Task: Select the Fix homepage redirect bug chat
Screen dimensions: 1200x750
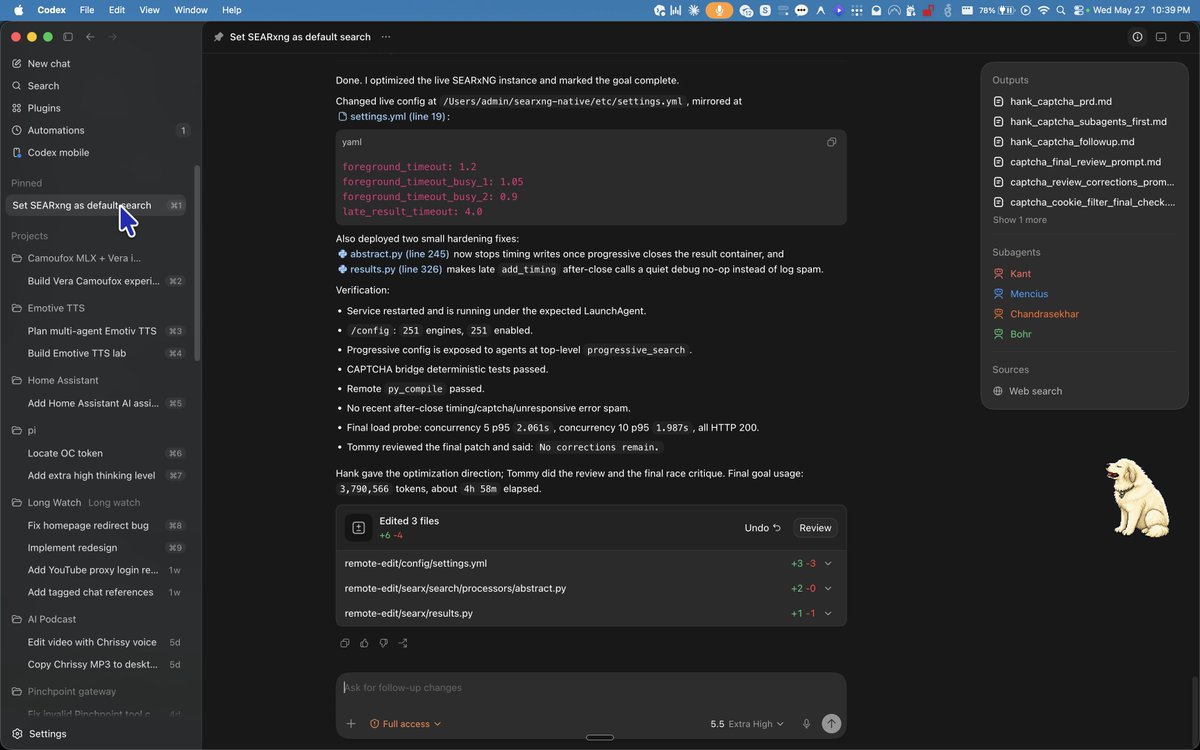Action: 98,525
